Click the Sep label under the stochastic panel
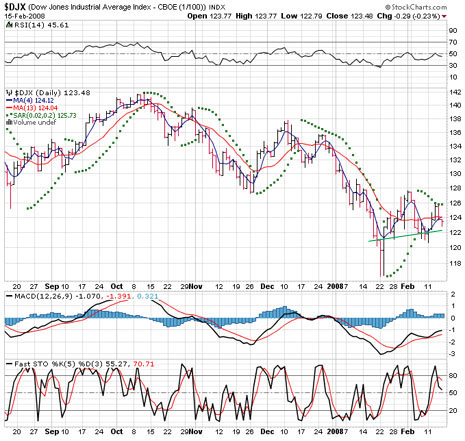465x441 pixels. [x=52, y=432]
